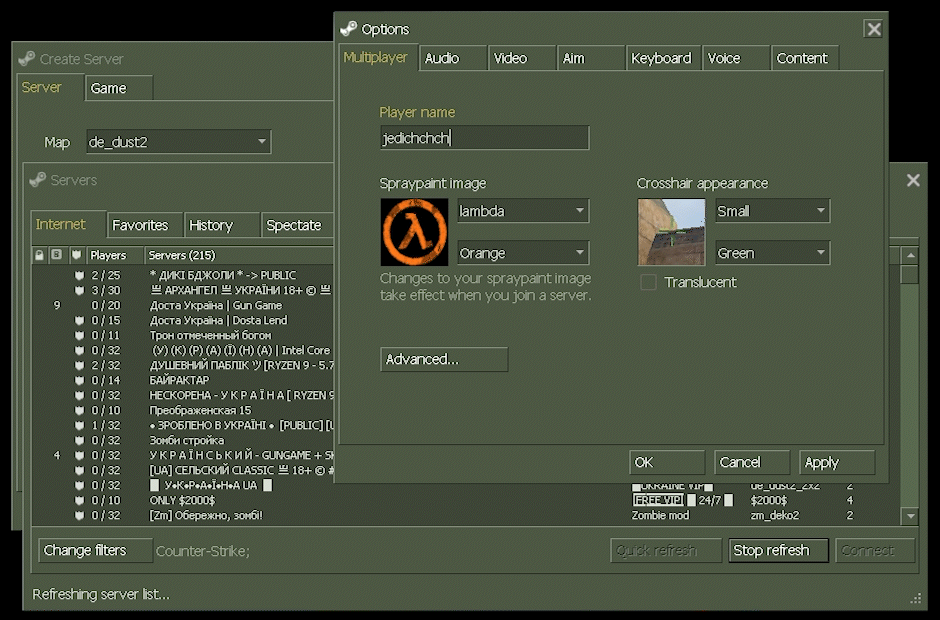Click the Servers window resize grip
940x620 pixels.
(x=915, y=598)
